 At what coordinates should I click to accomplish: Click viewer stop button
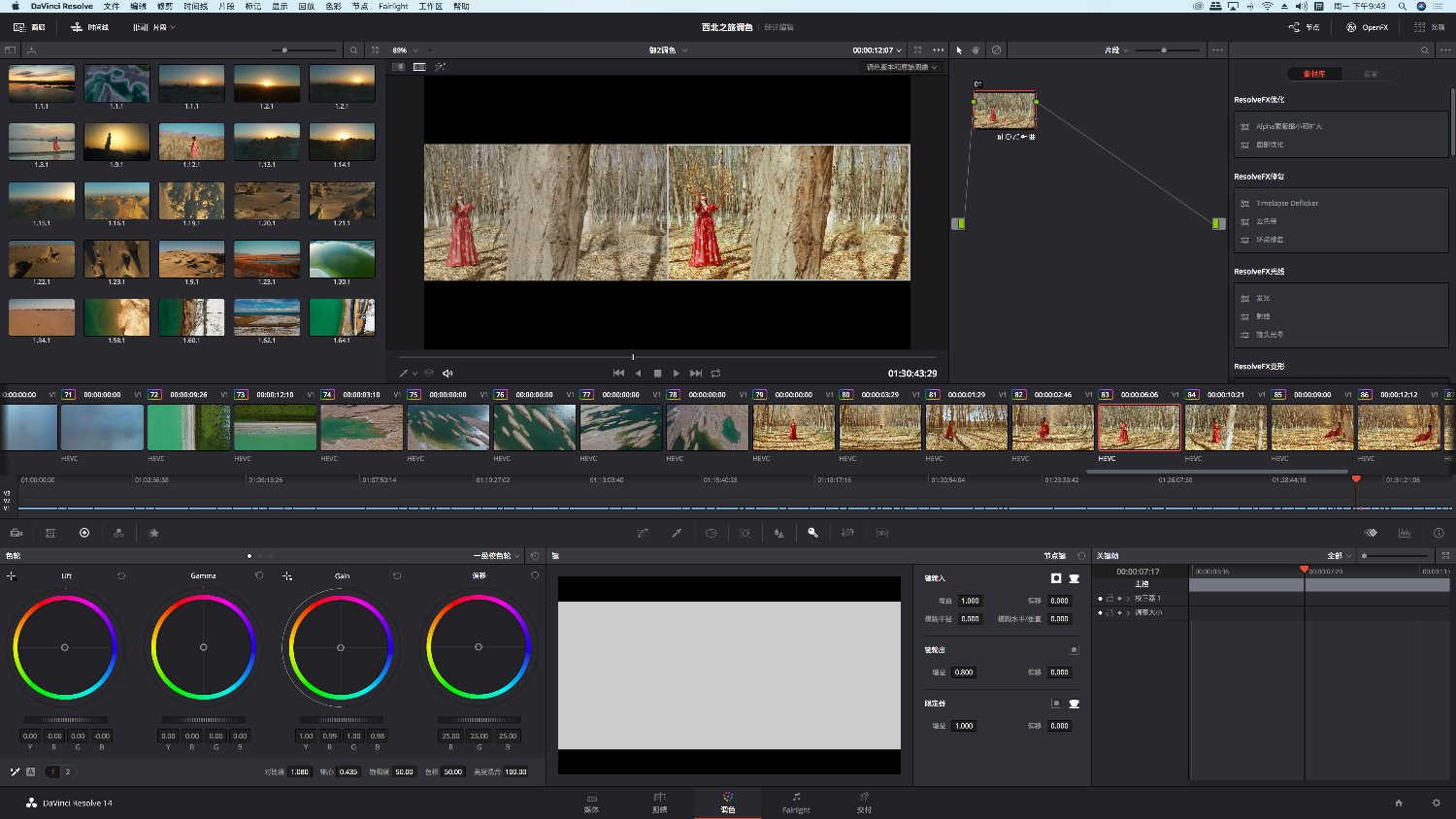657,373
